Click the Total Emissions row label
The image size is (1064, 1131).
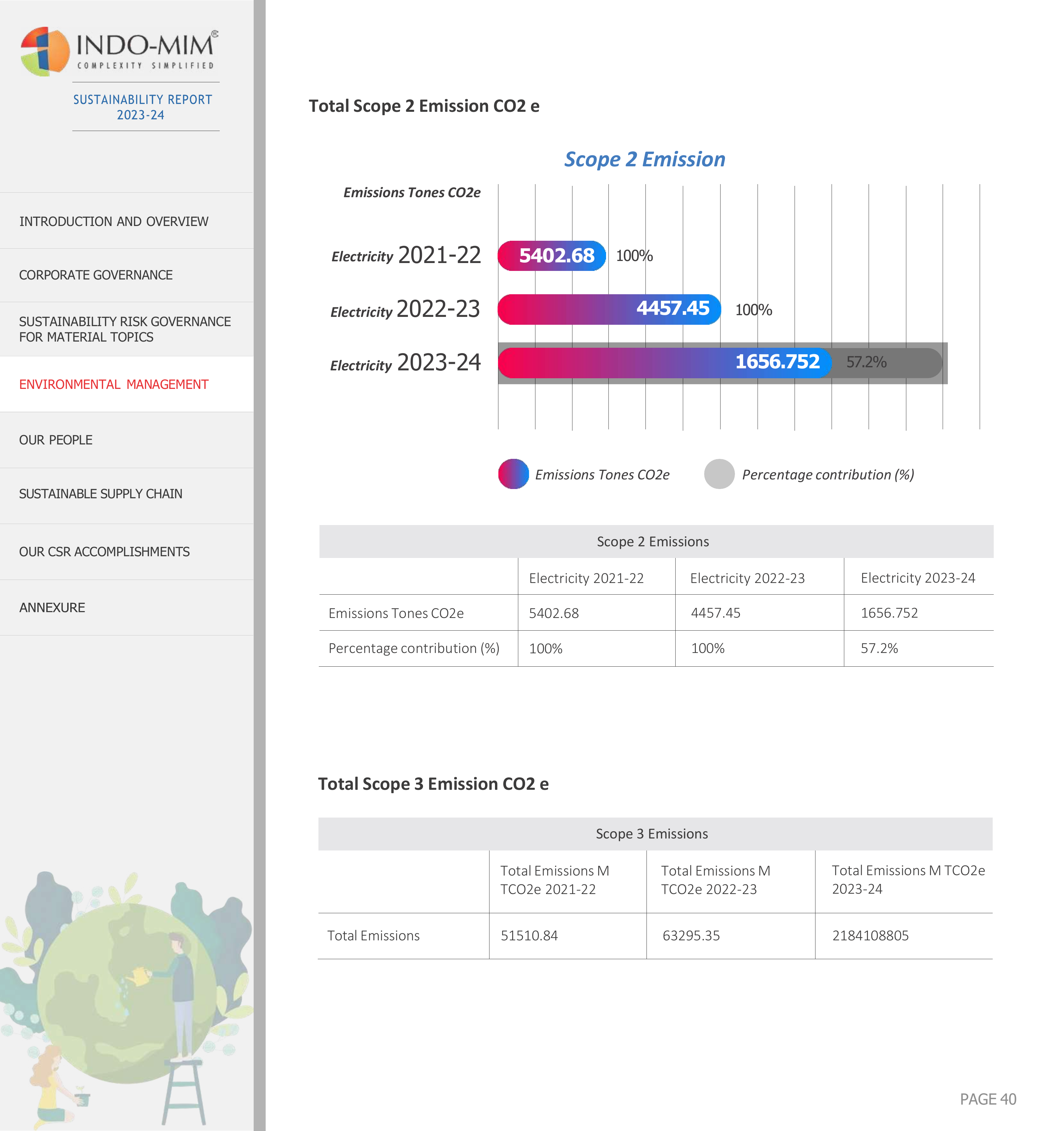[373, 936]
